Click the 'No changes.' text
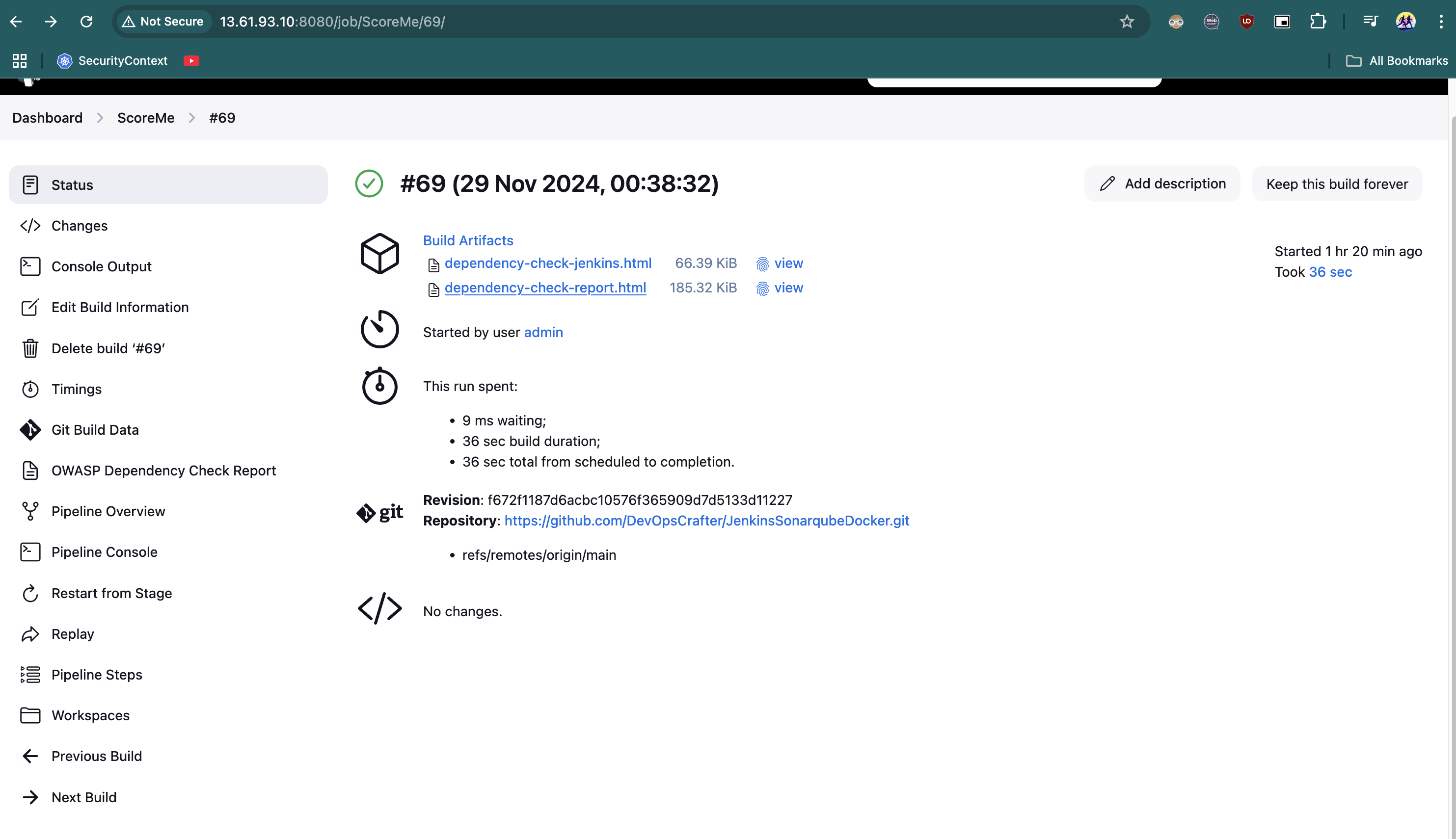Screen dimensions: 1456x839 (462, 611)
